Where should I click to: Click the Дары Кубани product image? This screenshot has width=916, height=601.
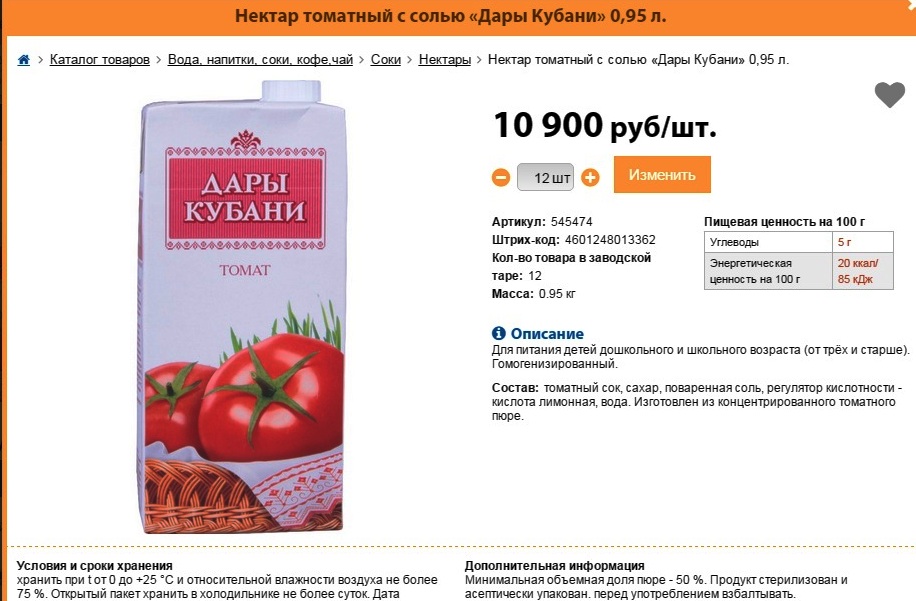coord(243,308)
